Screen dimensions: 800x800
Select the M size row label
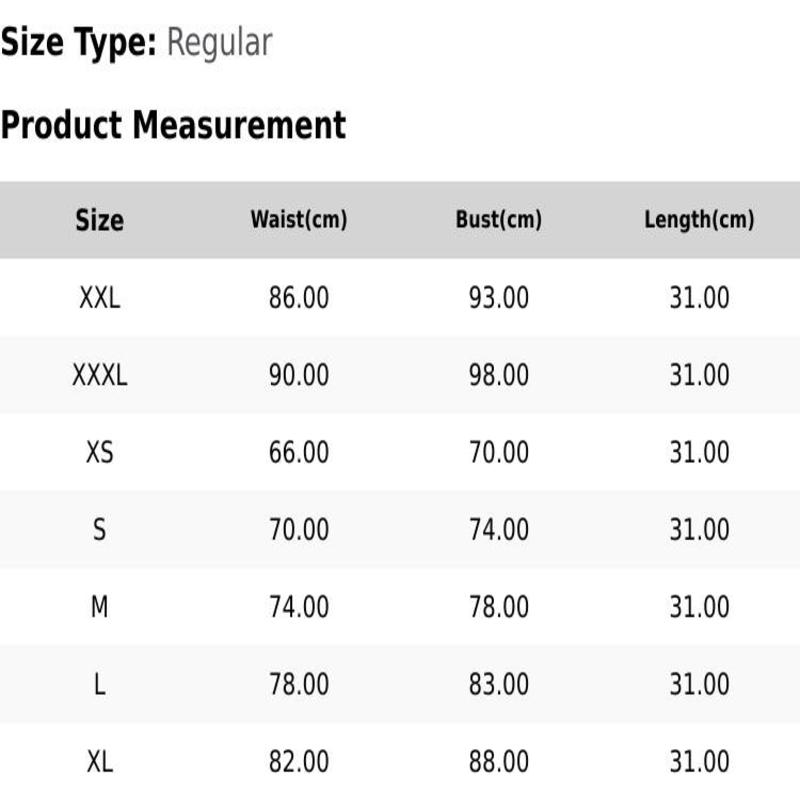(99, 607)
